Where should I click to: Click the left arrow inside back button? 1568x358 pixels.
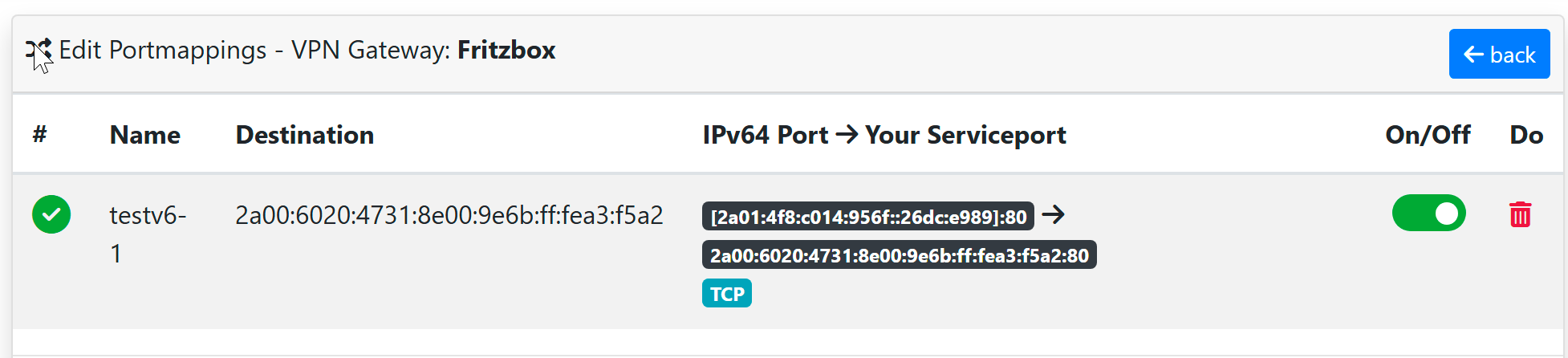(x=1473, y=55)
